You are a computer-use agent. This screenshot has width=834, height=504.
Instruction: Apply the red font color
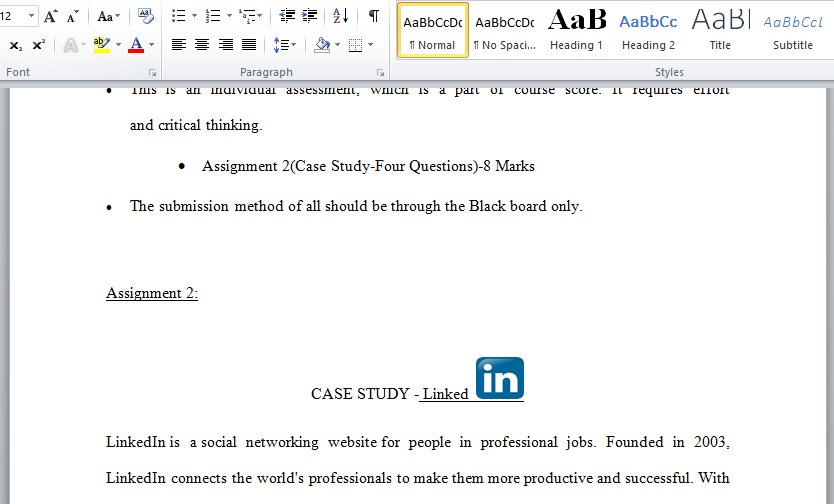pyautogui.click(x=136, y=45)
